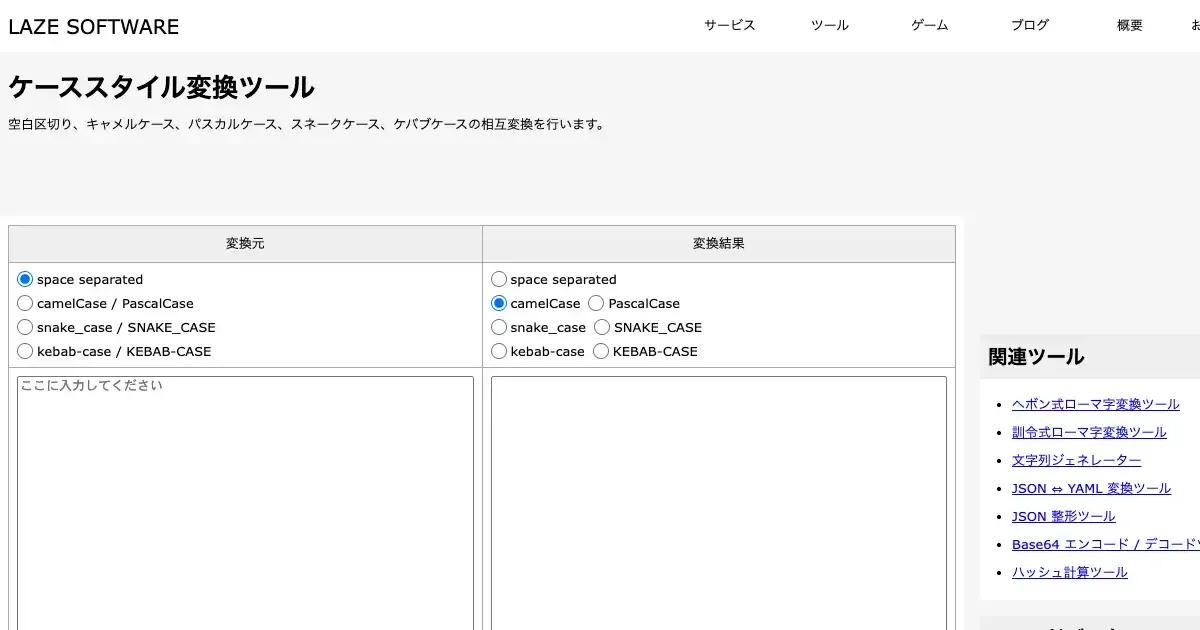Go to the ゲーム menu
Screen dimensions: 1200x630
point(929,26)
